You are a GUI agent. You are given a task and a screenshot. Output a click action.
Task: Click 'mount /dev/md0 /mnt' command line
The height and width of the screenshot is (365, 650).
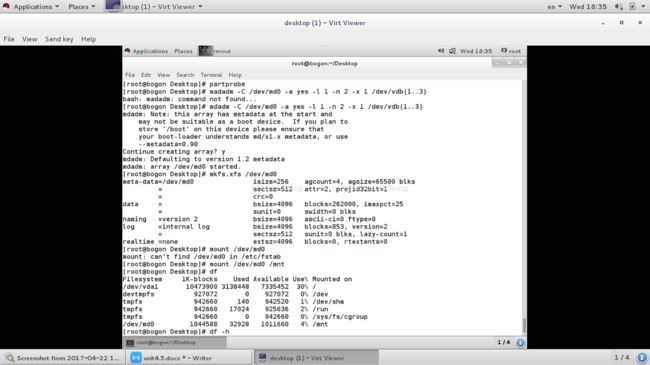tap(204, 264)
